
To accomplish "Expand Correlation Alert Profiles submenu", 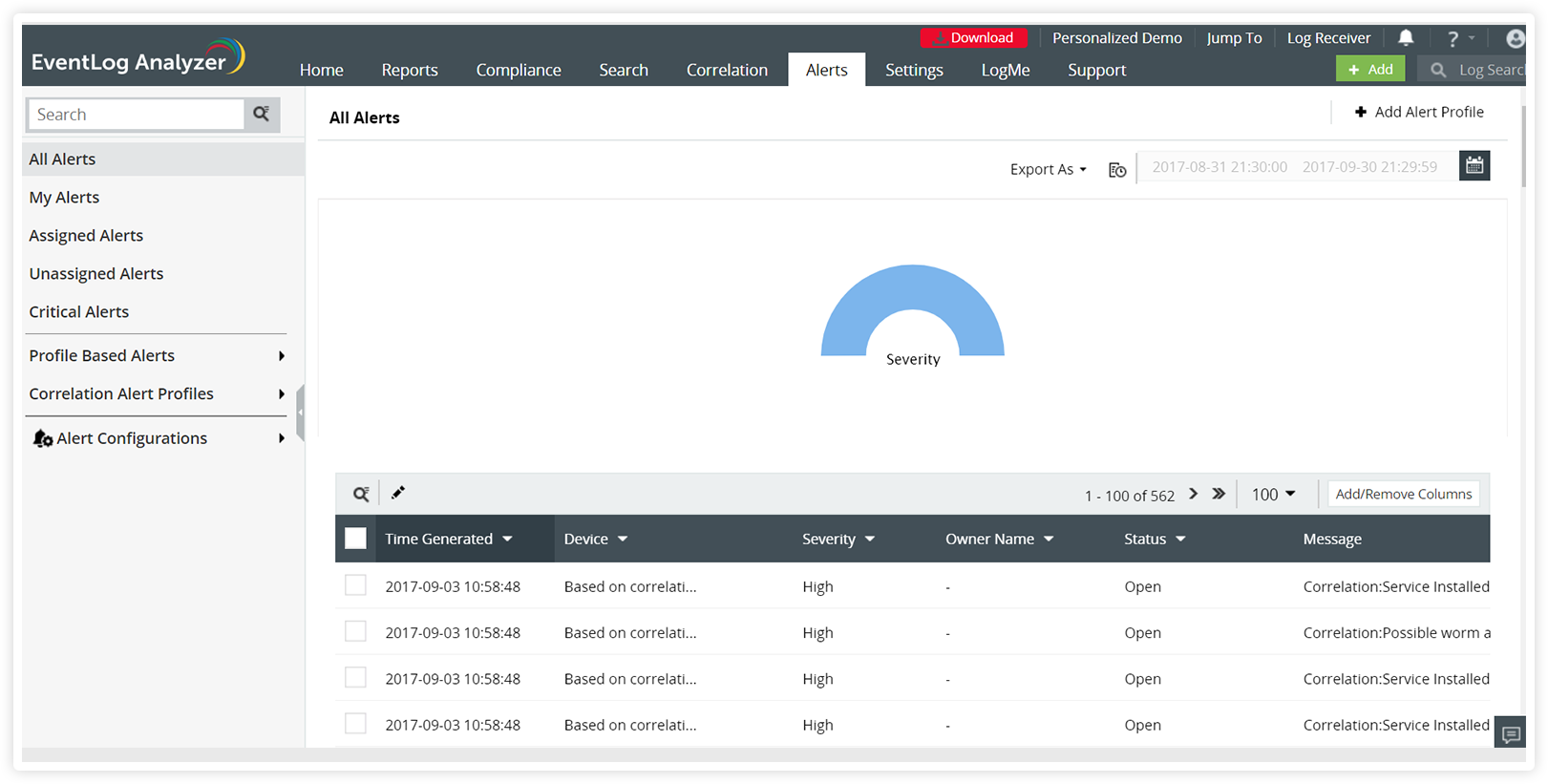I will coord(282,394).
